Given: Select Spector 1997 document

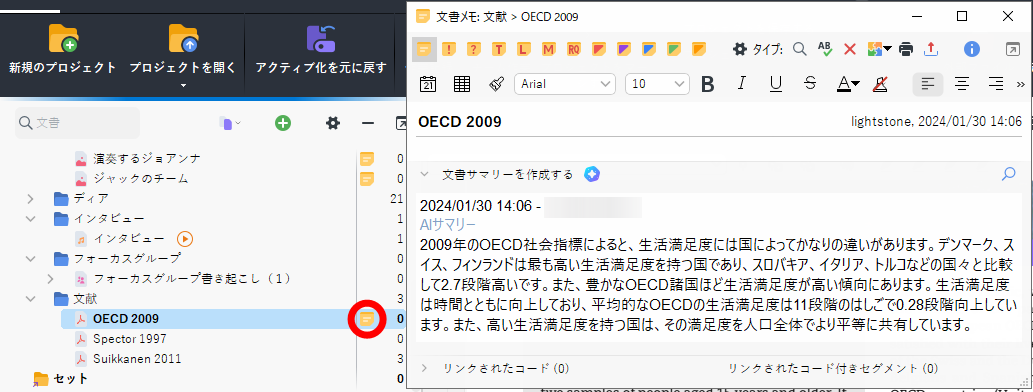Looking at the screenshot, I should pos(130,339).
